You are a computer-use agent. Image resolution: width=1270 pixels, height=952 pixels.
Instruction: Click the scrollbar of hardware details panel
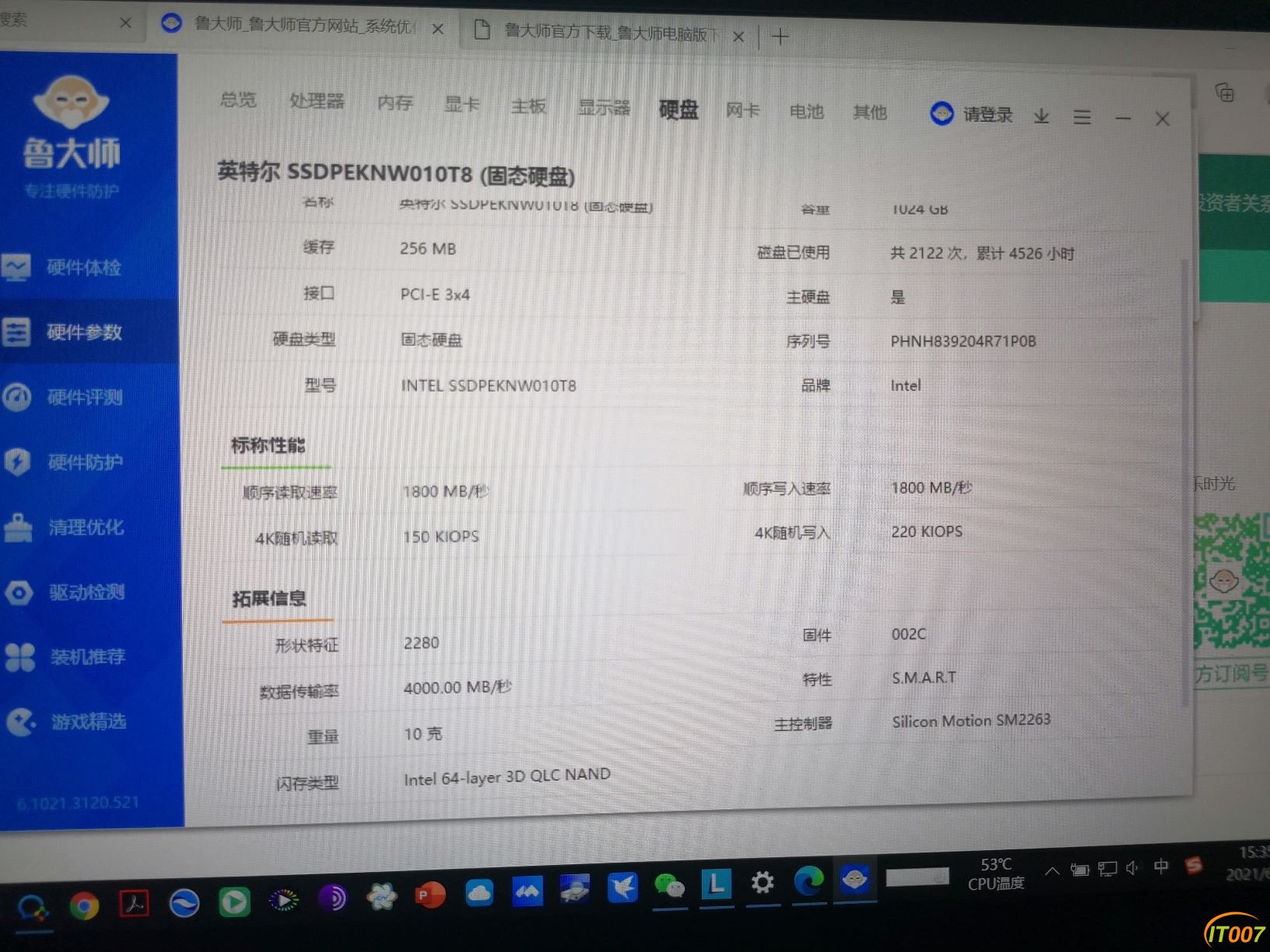coord(1184,482)
